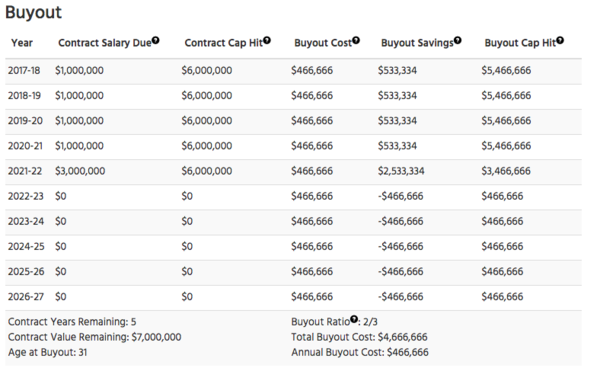Click 2018-19 buyout cost $466,666
This screenshot has height=368, width=600.
312,96
